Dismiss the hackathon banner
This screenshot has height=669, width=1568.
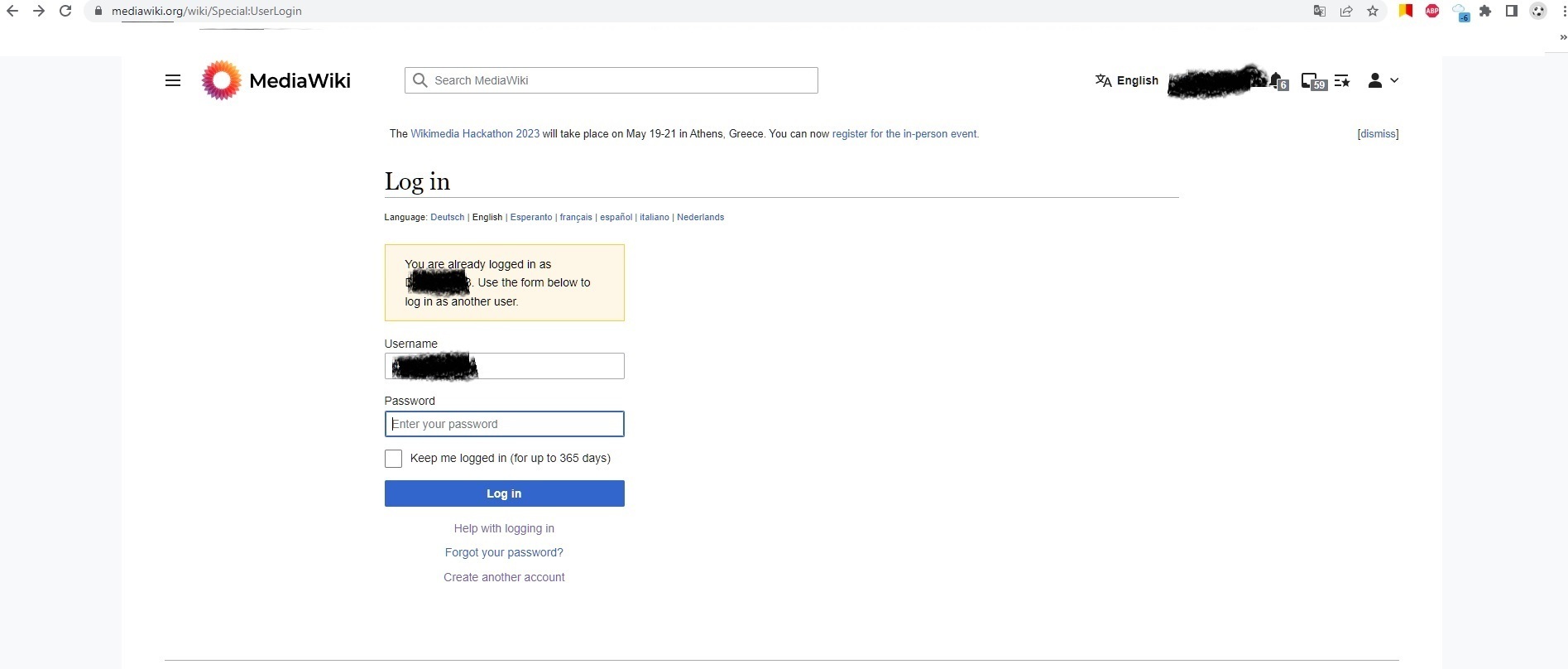[x=1378, y=133]
